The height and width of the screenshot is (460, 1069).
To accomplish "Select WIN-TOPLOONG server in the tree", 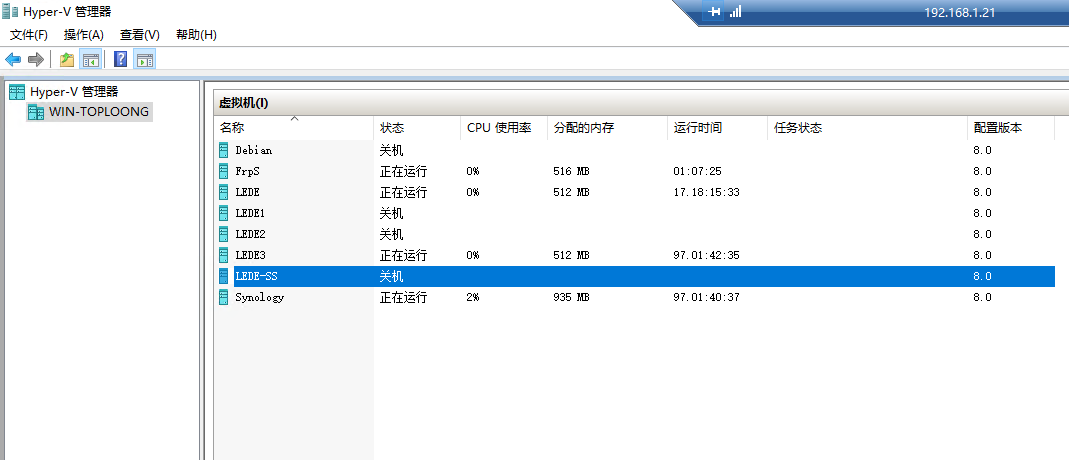I will coord(99,112).
